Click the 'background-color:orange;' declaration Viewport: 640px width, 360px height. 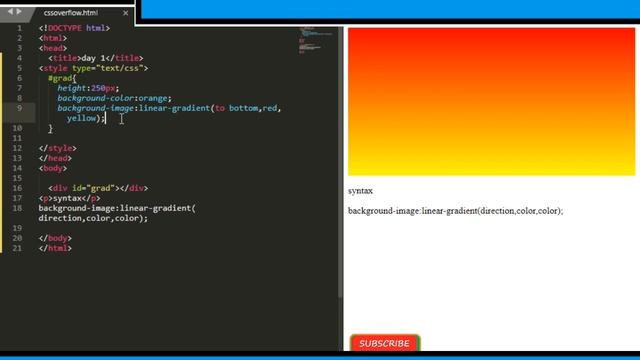[115, 98]
